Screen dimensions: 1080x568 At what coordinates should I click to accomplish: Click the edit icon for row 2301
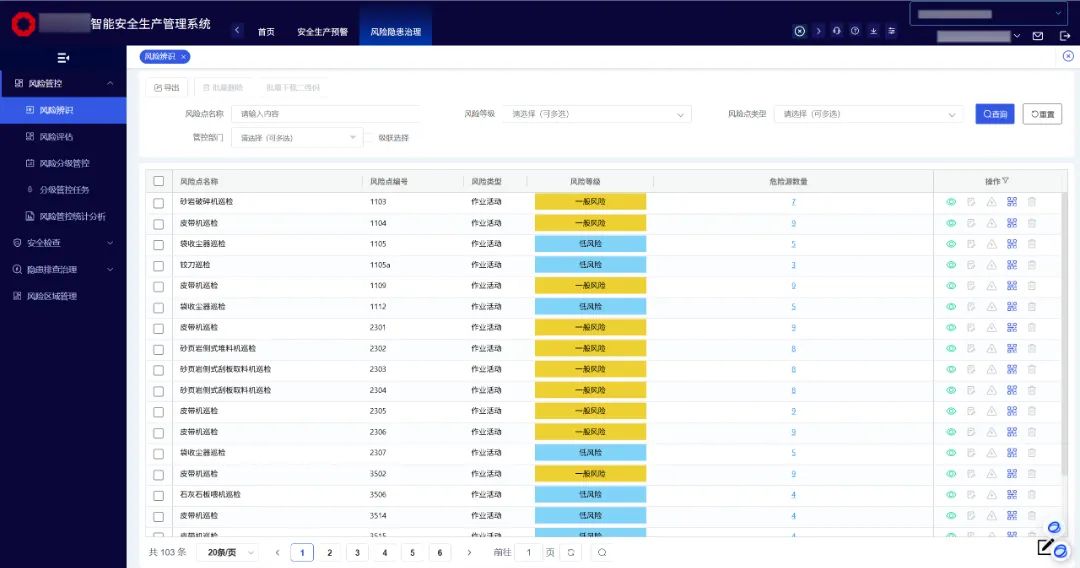tap(971, 328)
